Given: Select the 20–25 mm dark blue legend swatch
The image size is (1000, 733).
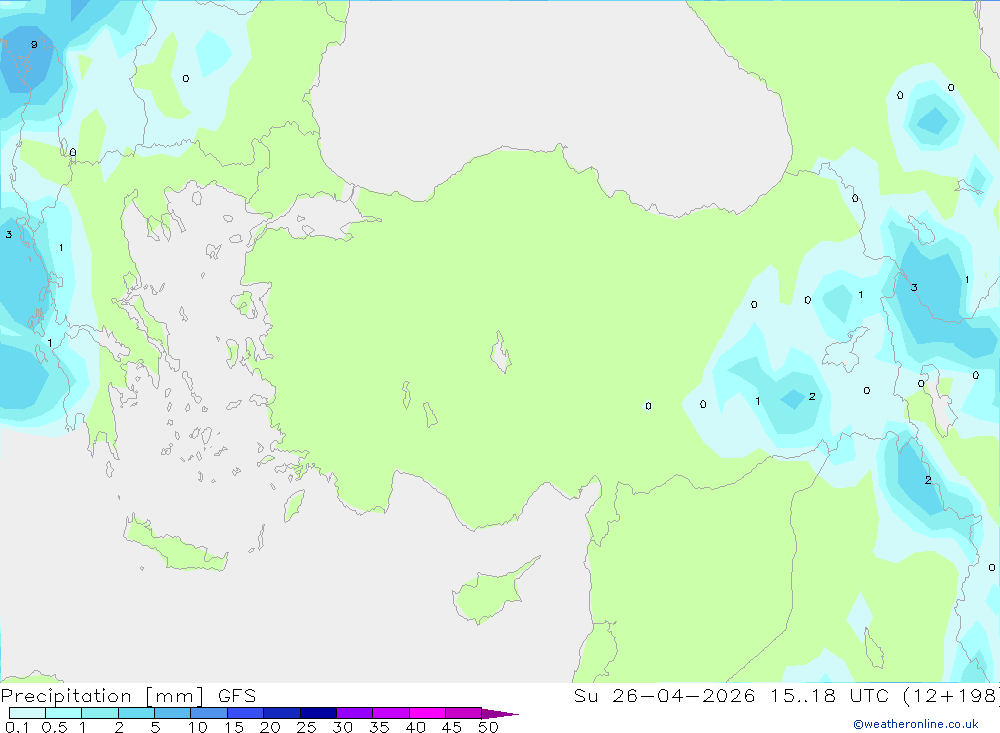Looking at the screenshot, I should (281, 713).
